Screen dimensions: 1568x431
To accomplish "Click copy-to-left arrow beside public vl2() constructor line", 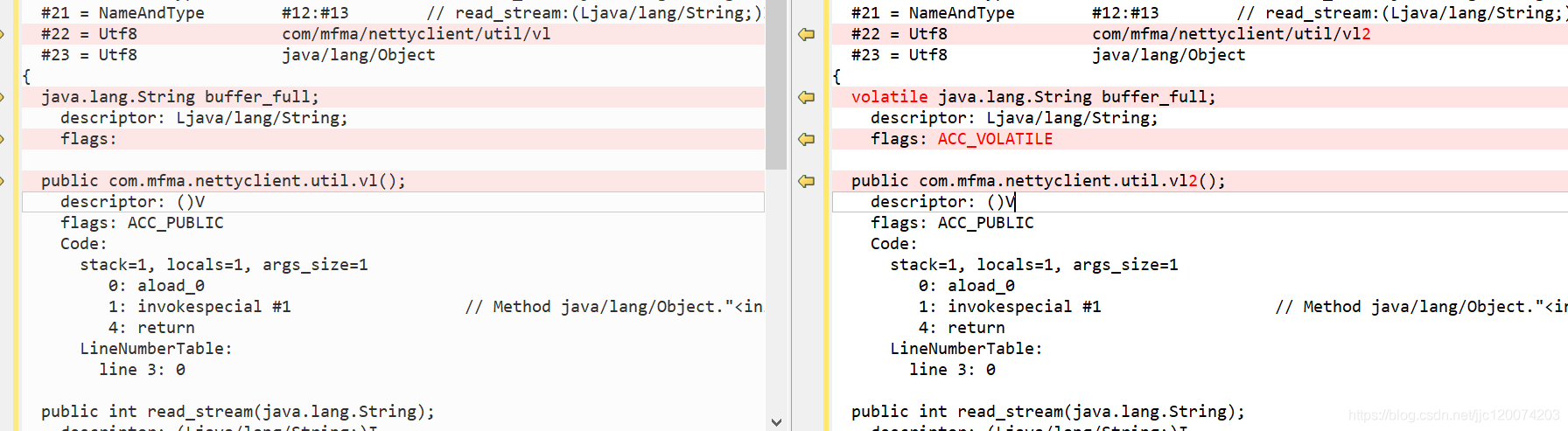I will (x=806, y=181).
